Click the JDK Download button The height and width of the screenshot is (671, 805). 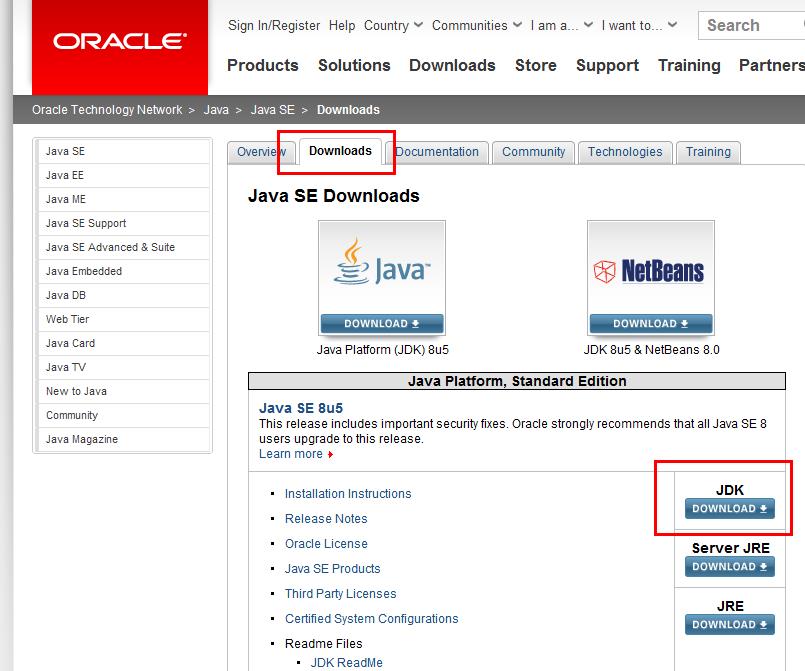click(x=730, y=508)
